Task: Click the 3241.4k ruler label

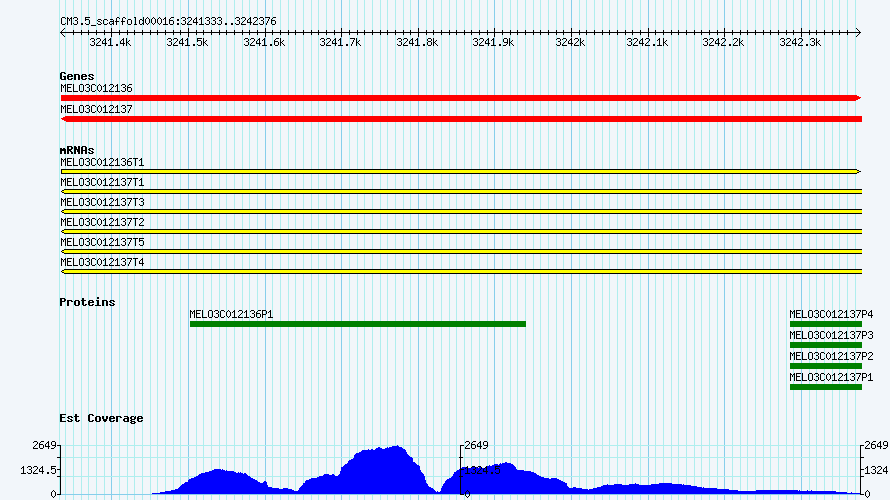Action: [x=110, y=43]
